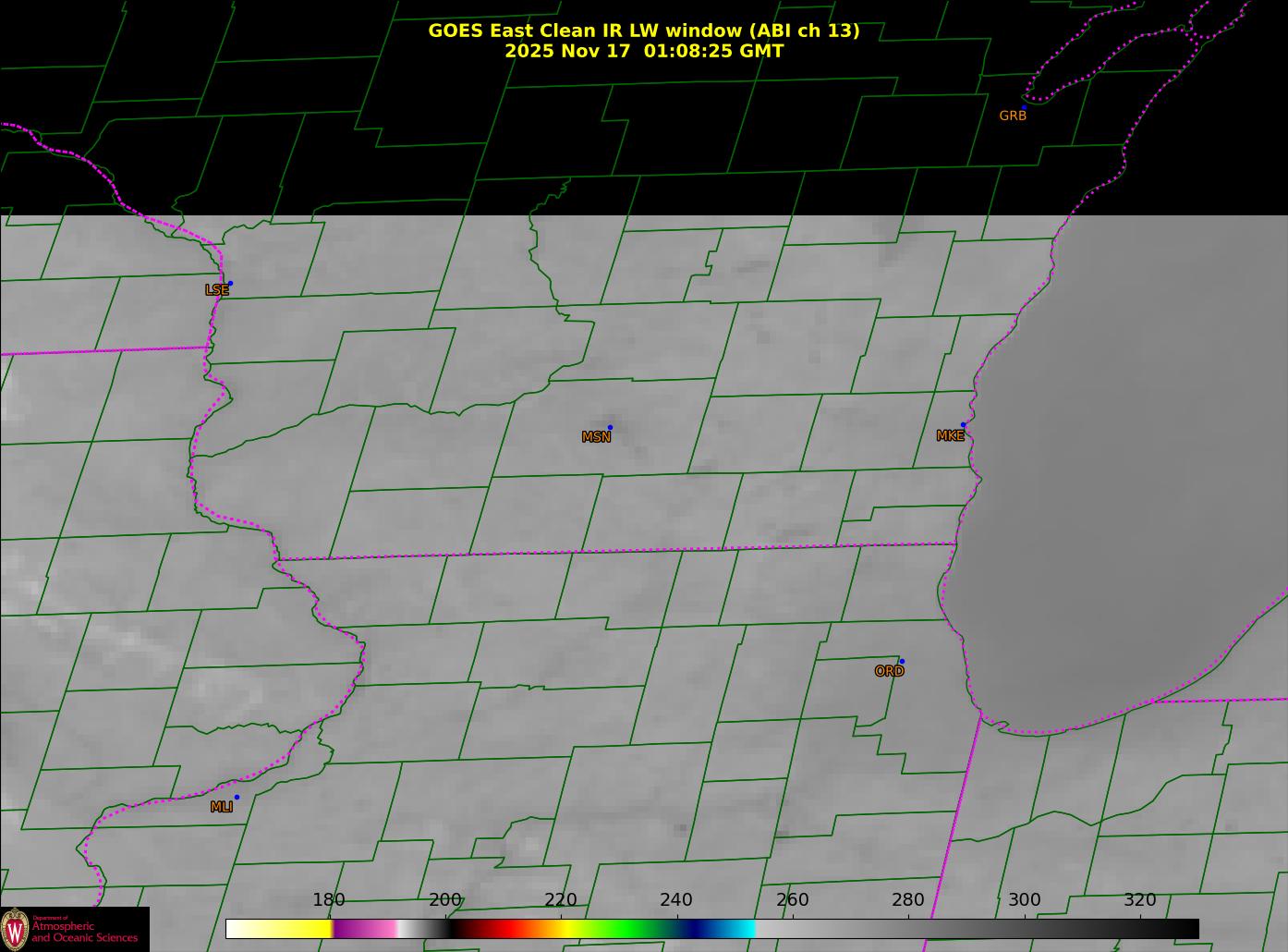Click the blue dot marker at LSE
The height and width of the screenshot is (952, 1288).
(230, 283)
